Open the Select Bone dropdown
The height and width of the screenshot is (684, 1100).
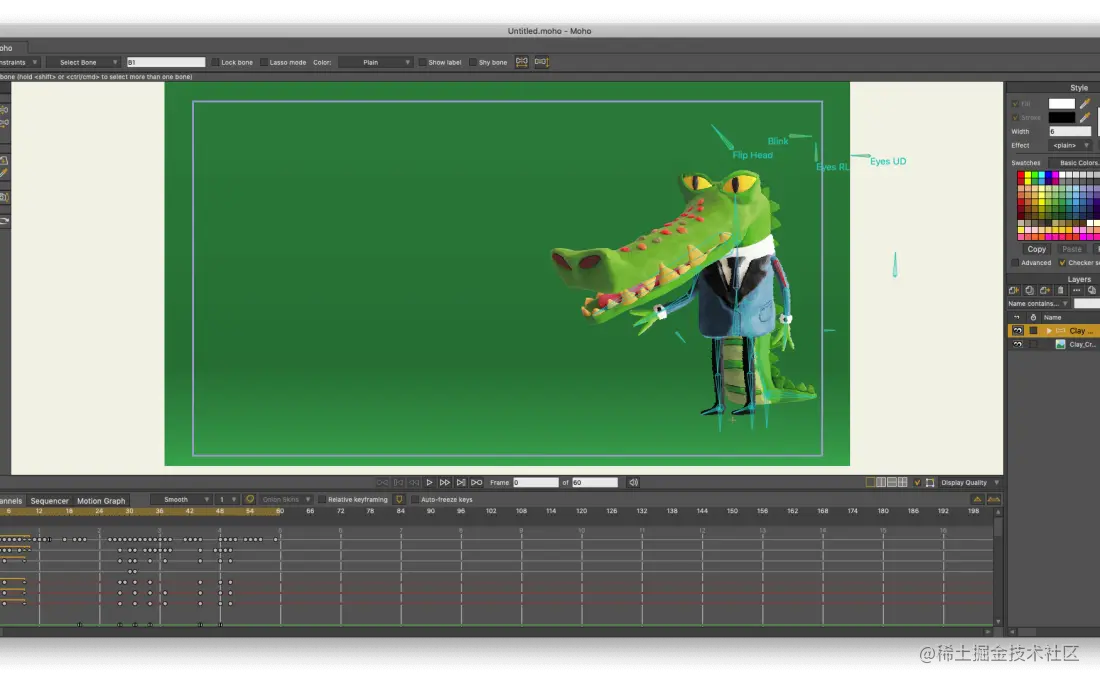(84, 62)
